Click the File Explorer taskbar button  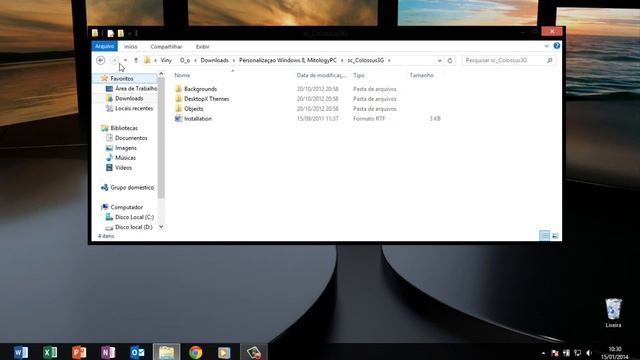tap(167, 352)
